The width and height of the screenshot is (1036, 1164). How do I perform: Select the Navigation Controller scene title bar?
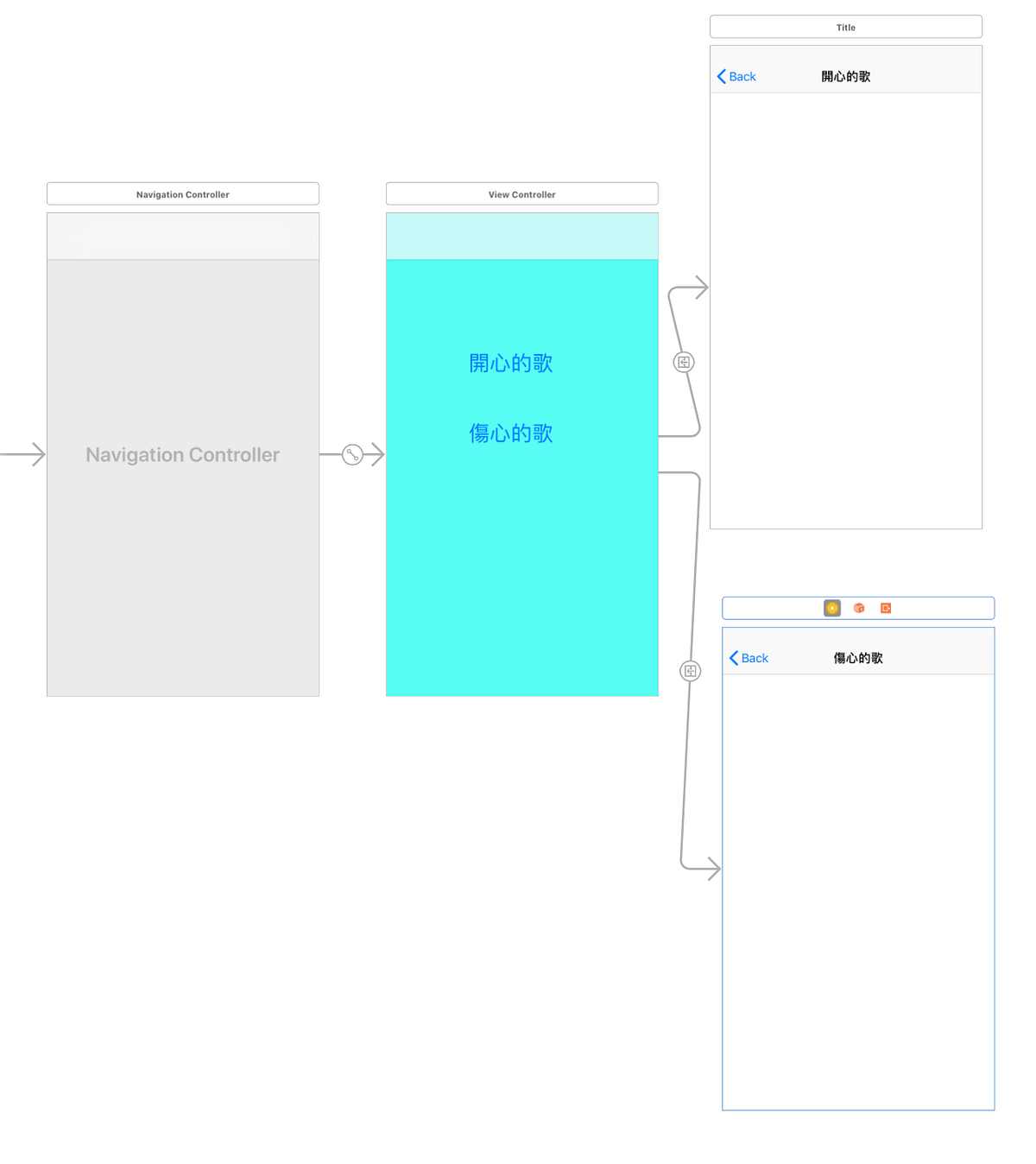(182, 193)
